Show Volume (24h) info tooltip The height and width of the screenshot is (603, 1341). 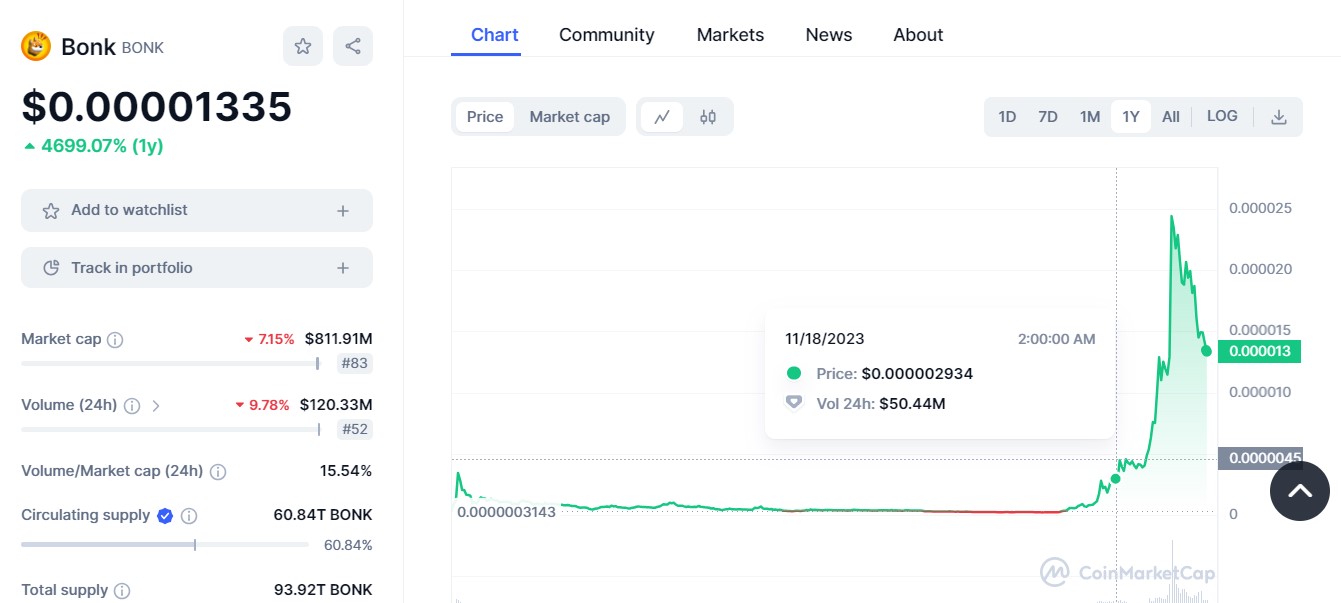point(131,406)
